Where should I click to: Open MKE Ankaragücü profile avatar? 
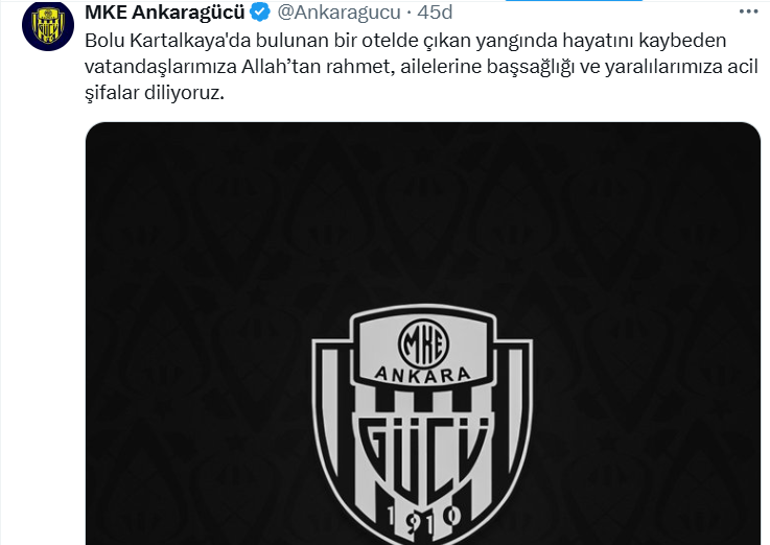click(x=48, y=25)
